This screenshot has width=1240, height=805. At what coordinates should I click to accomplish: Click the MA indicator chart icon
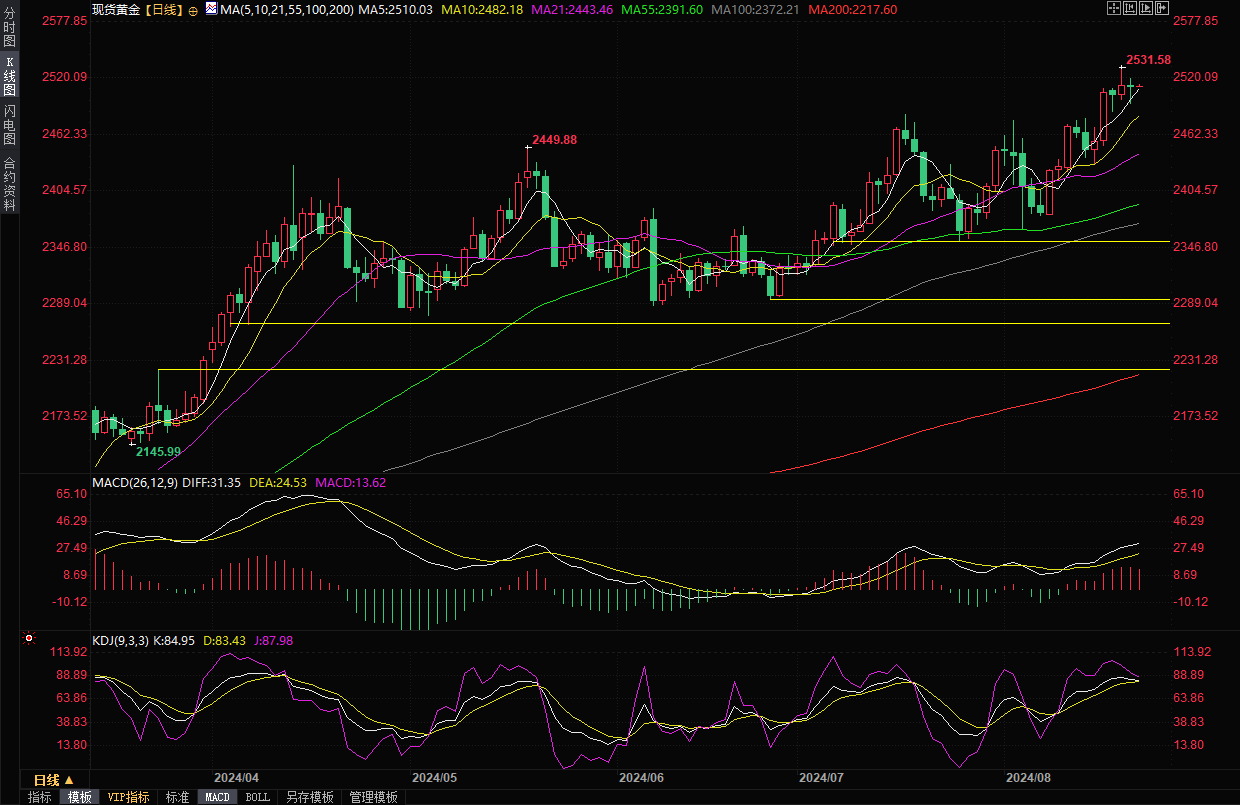click(211, 8)
